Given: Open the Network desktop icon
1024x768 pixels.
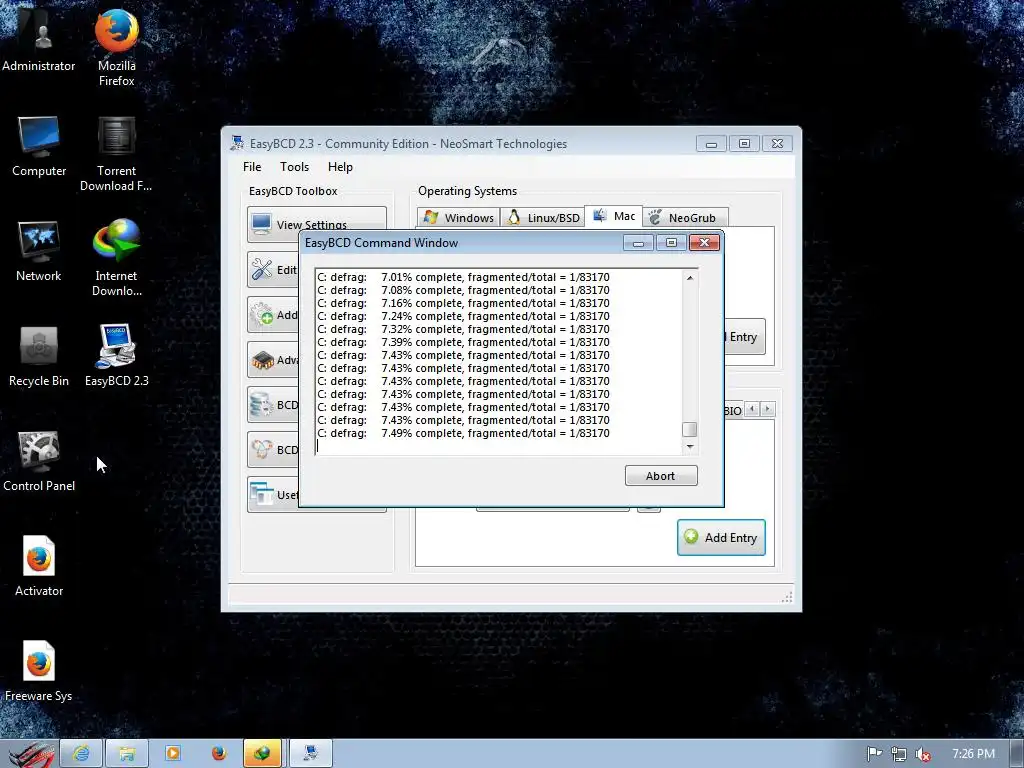Looking at the screenshot, I should [39, 251].
